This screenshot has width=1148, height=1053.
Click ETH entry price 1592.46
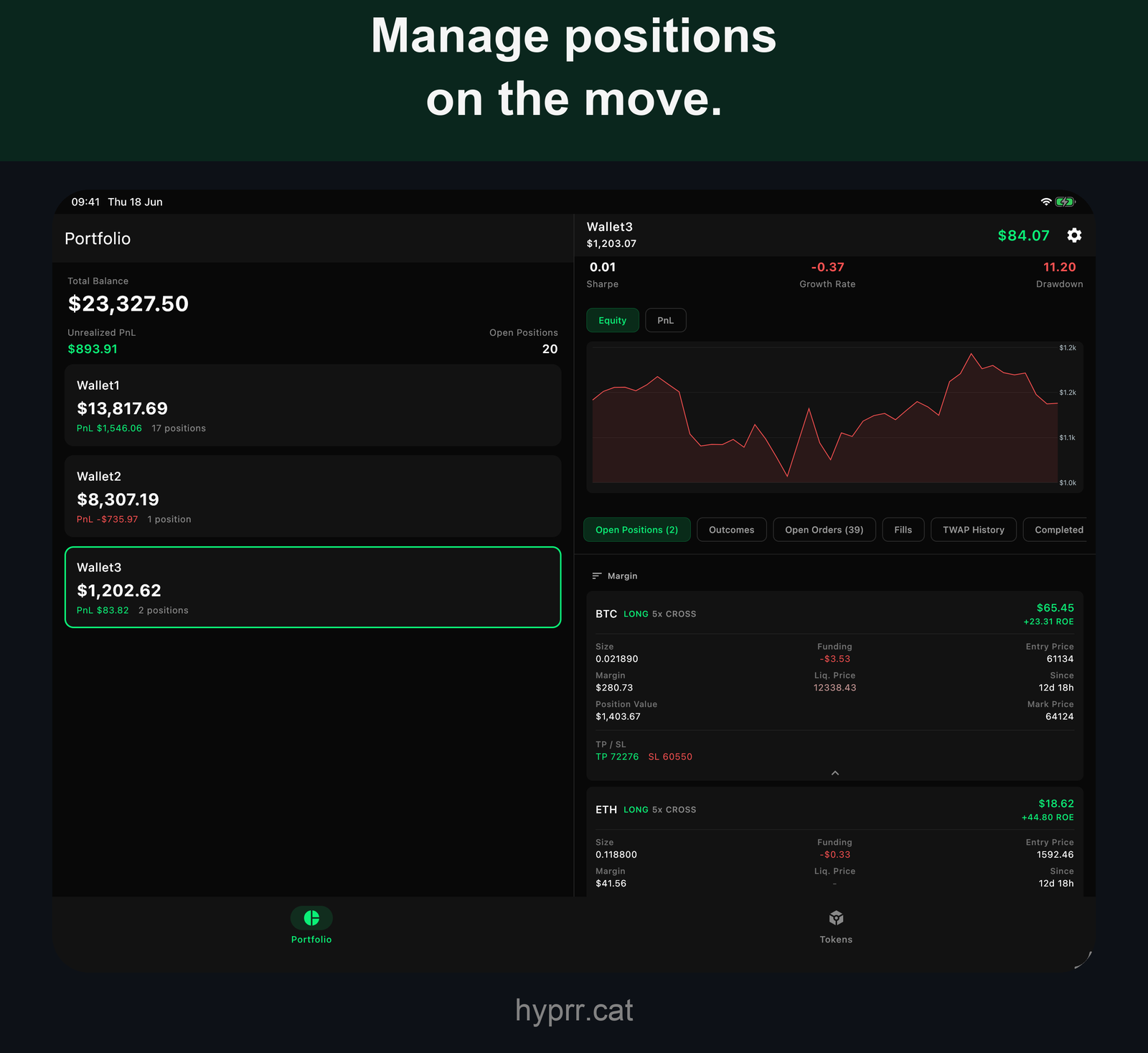coord(1055,855)
